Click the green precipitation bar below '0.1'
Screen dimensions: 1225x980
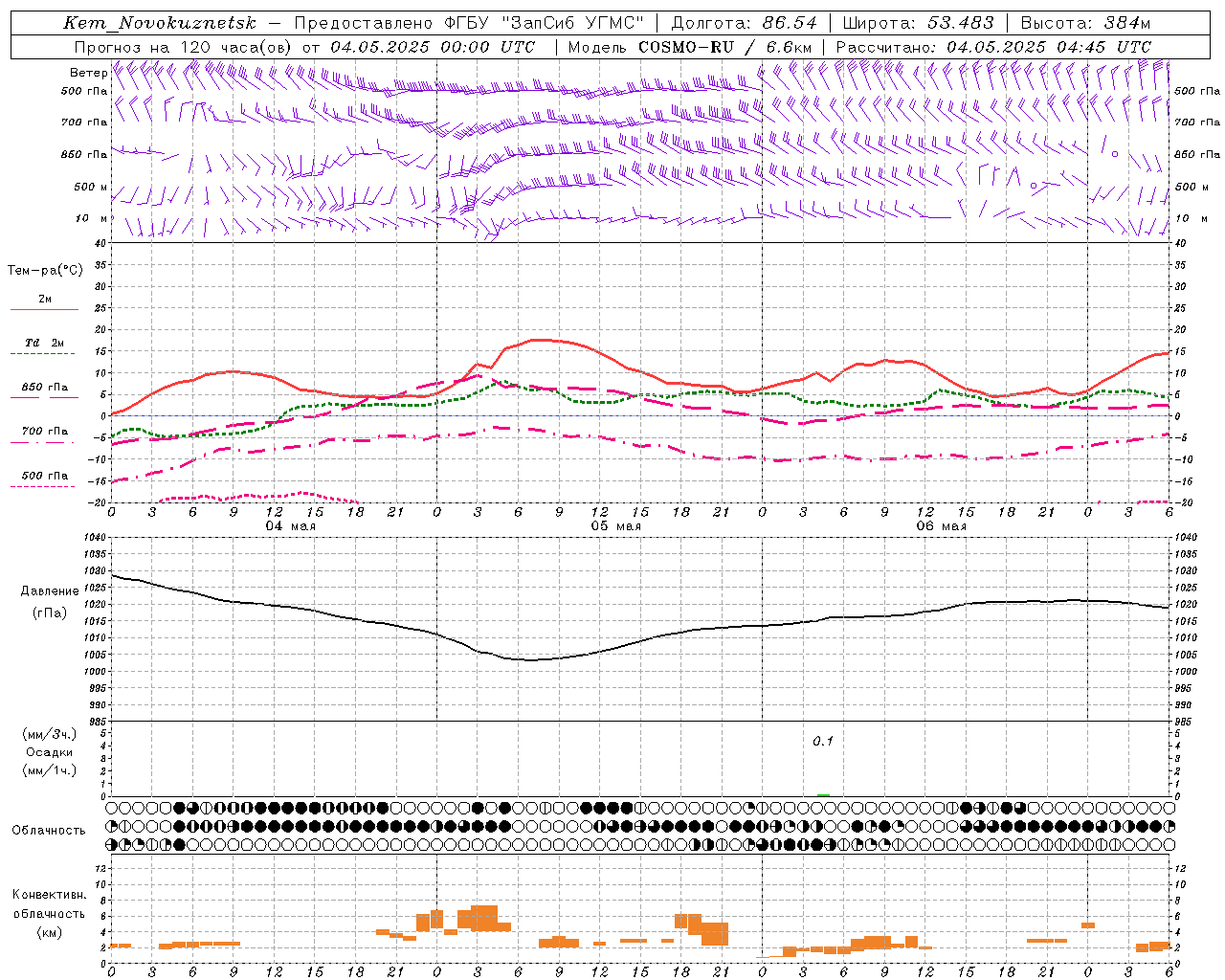coord(823,795)
